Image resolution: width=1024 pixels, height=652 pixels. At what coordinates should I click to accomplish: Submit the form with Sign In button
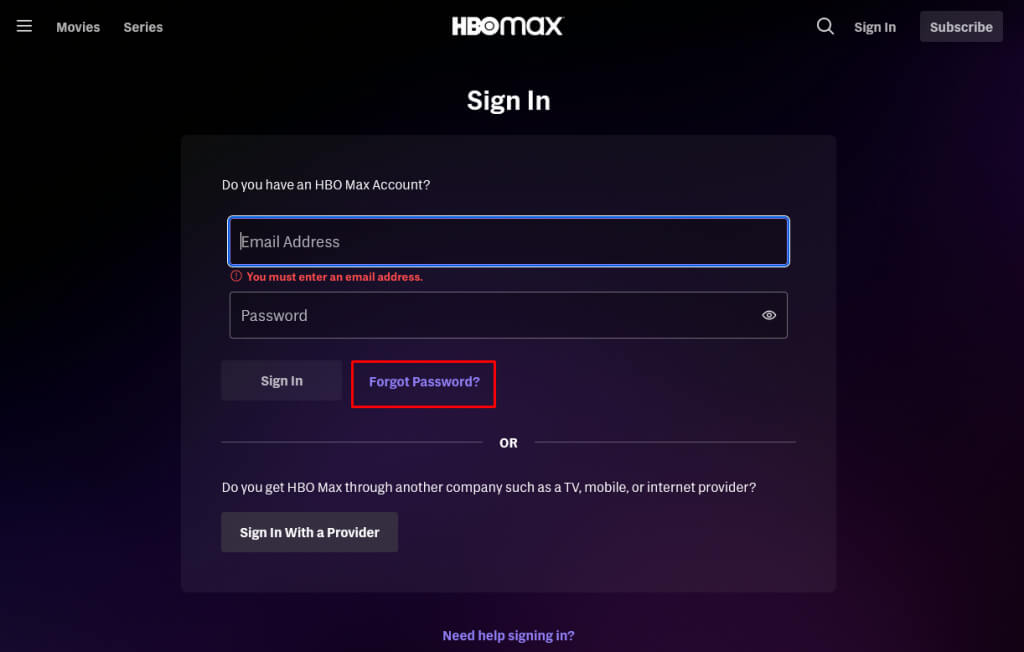281,381
